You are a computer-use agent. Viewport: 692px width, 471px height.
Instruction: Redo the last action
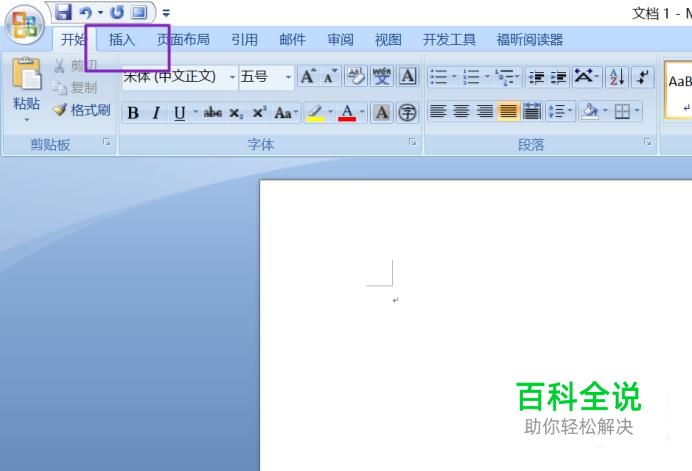117,12
